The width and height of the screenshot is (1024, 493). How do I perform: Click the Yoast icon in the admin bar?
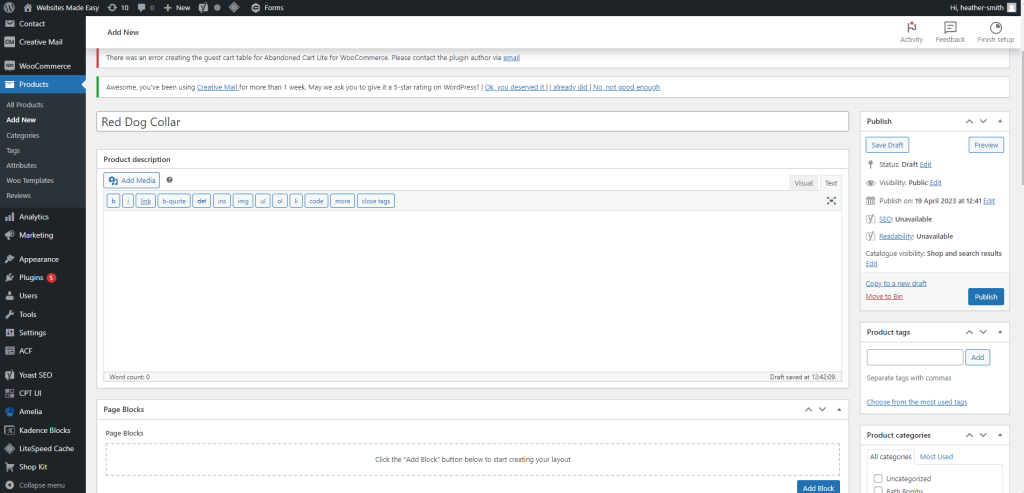(203, 7)
